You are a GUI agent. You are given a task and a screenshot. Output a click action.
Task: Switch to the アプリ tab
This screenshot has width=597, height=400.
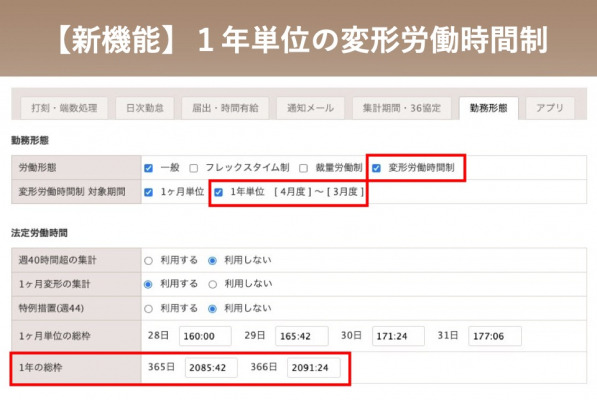pyautogui.click(x=550, y=108)
